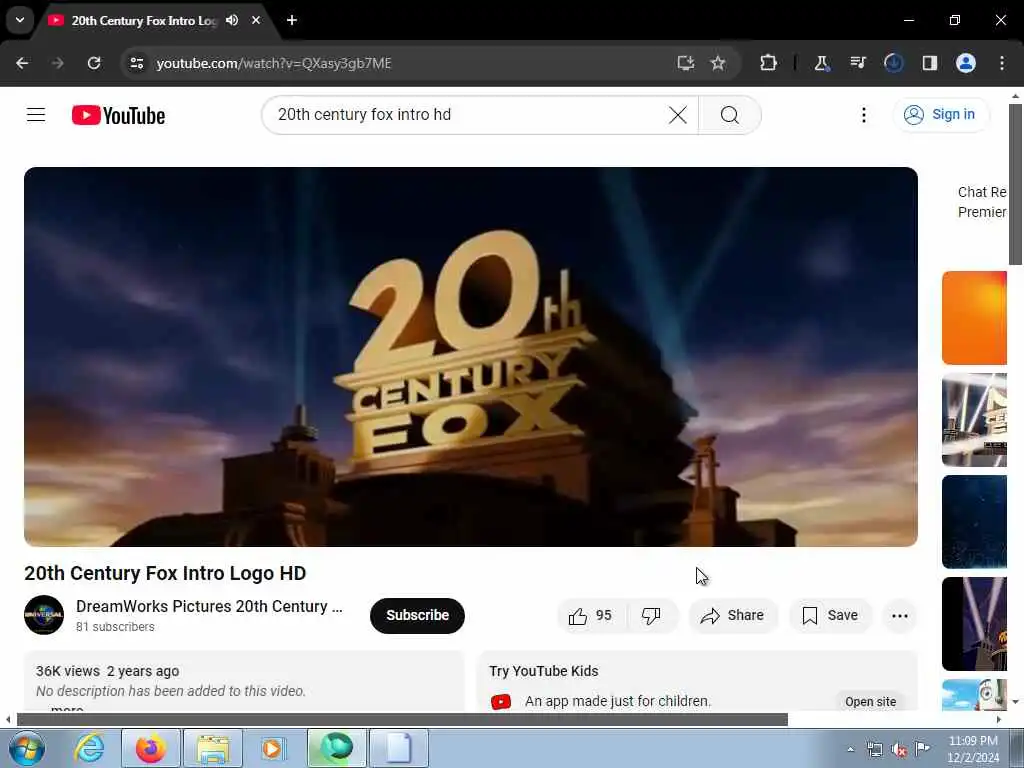Screen dimensions: 1024x768
Task: Open the YouTube hamburger guide menu
Action: tap(36, 115)
